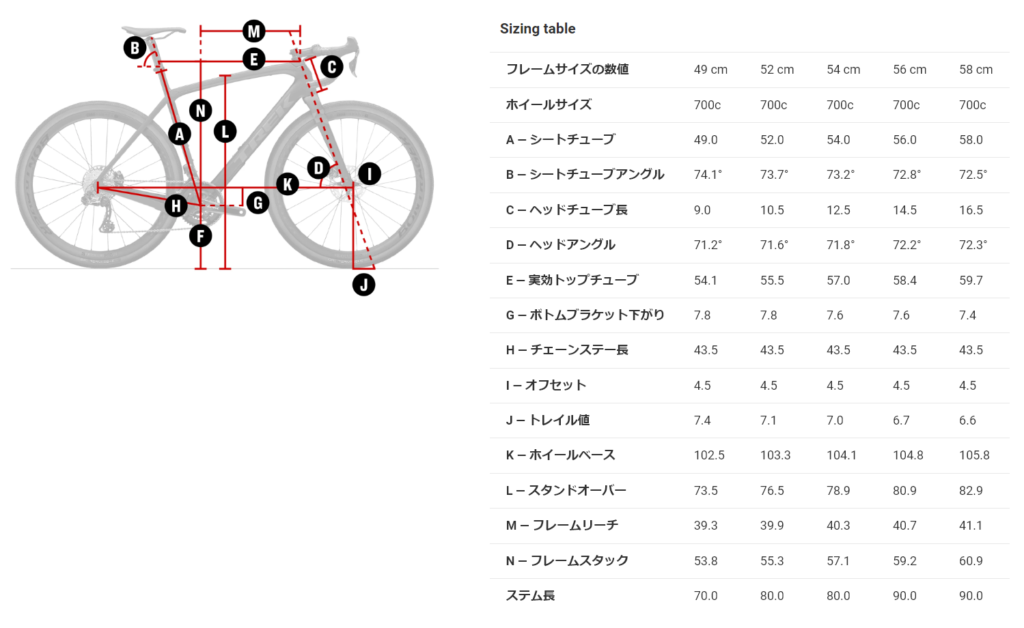The height and width of the screenshot is (628, 1024).
Task: Select the K wheelbase marker
Action: [x=288, y=184]
